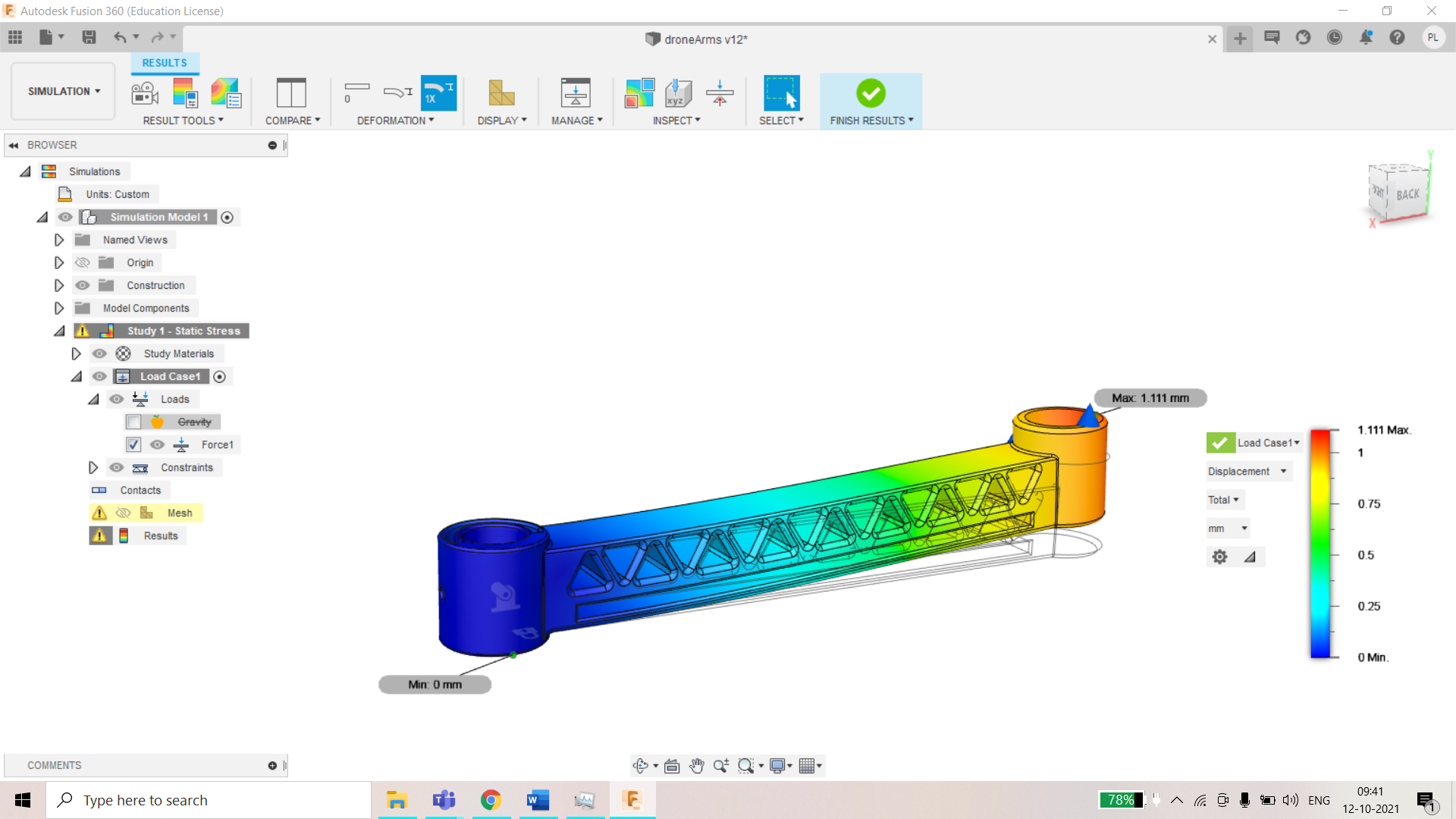Open the Orbit tool at the bottom of the canvas
The image size is (1456, 819).
tap(641, 766)
